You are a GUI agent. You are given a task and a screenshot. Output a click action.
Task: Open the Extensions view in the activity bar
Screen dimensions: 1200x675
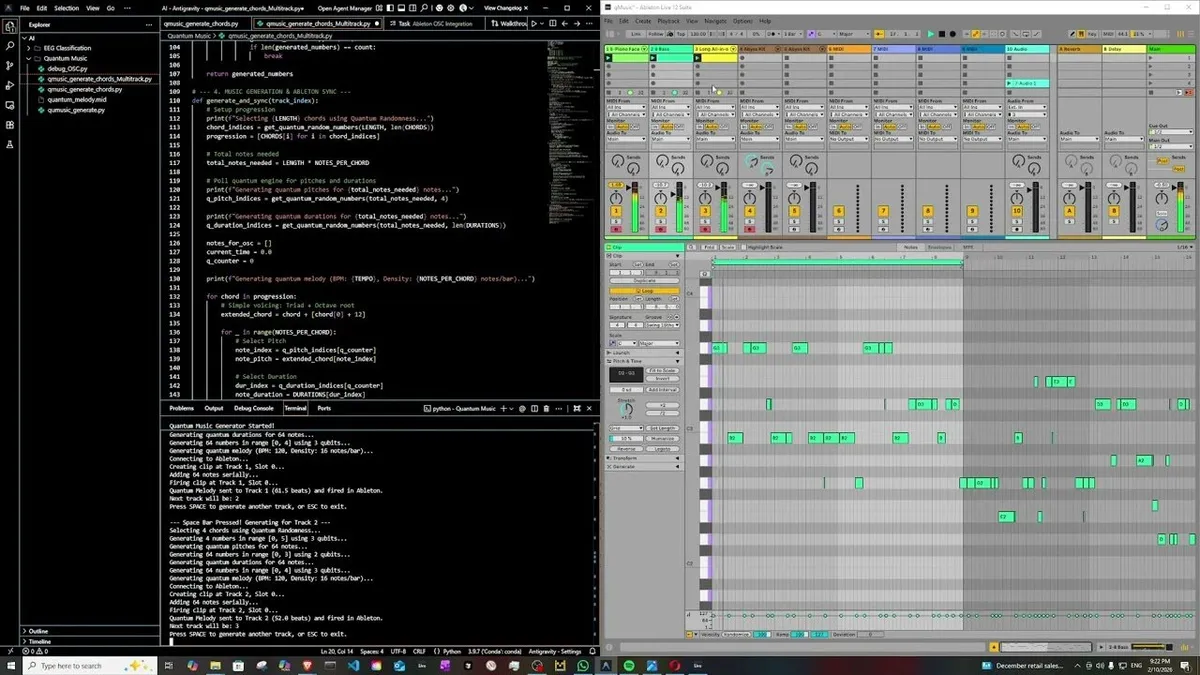[x=10, y=125]
